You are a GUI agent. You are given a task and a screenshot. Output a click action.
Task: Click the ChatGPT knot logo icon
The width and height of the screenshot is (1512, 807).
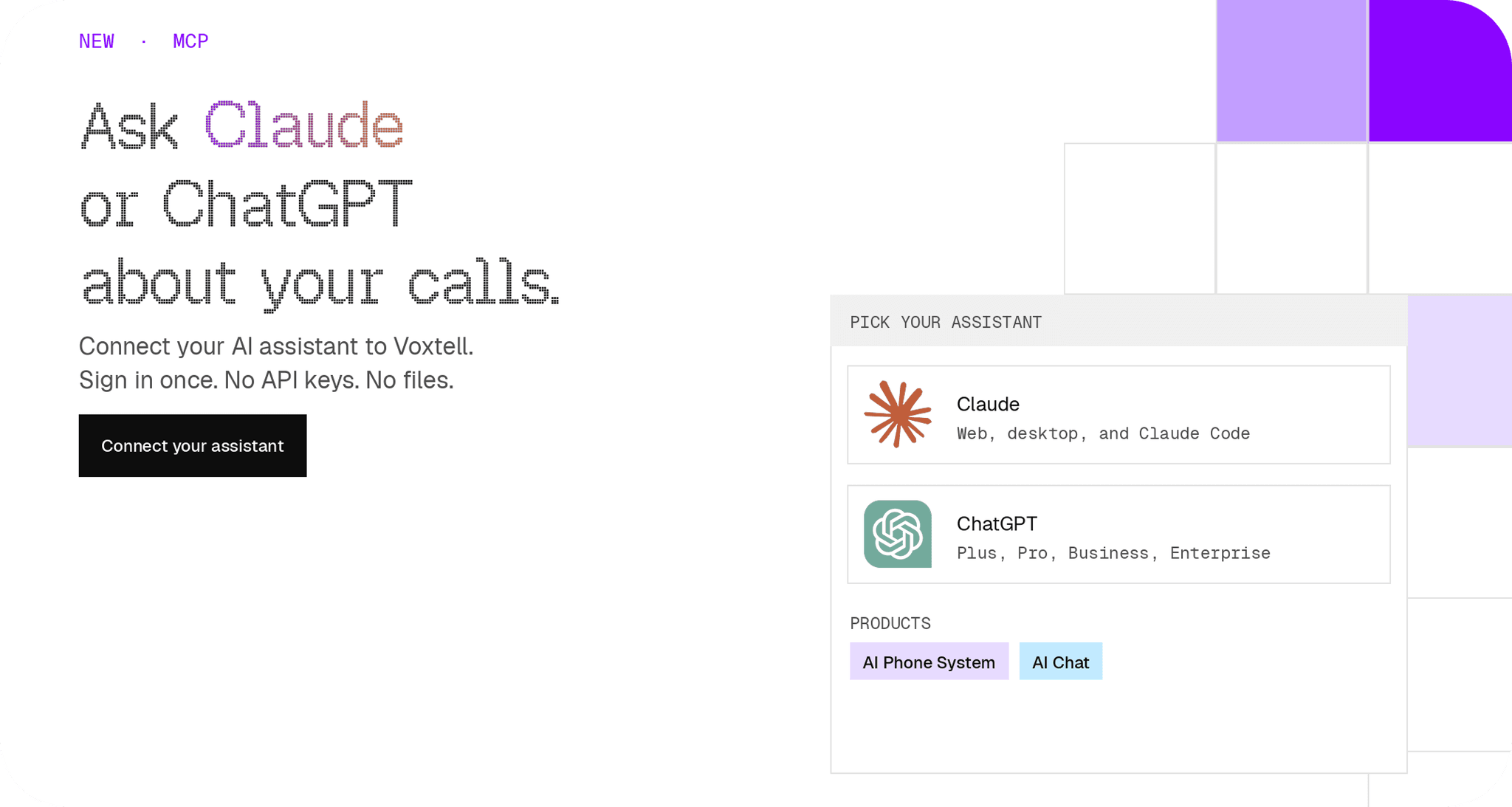pyautogui.click(x=898, y=534)
